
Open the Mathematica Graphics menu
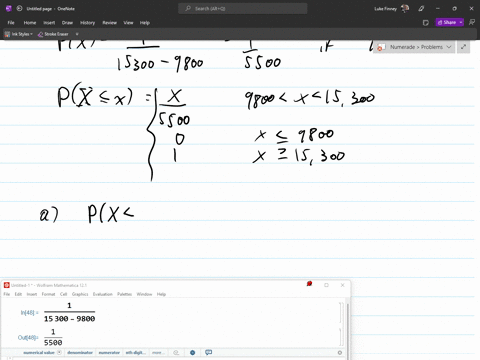(x=80, y=294)
